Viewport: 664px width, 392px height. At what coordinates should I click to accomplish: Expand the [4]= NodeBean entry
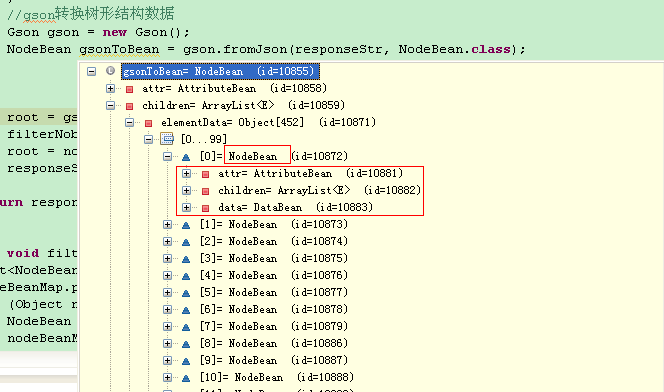(167, 276)
